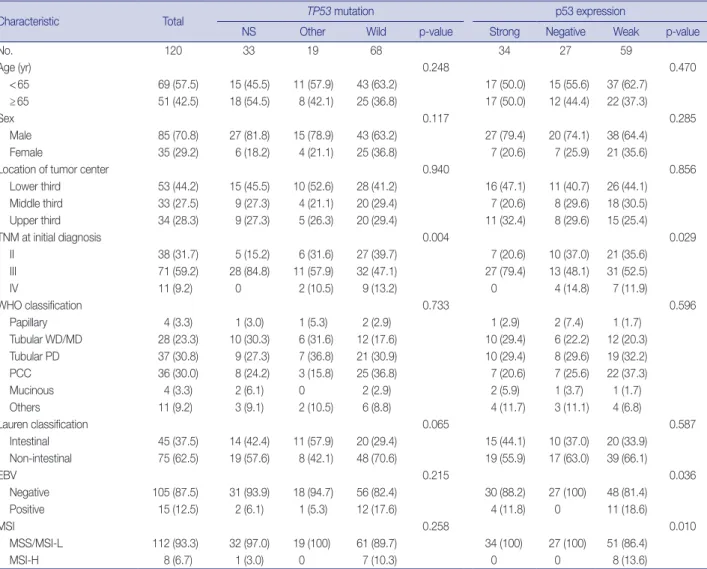Click the p-value '0.470' for Age
The width and height of the screenshot is (707, 569).
(683, 68)
